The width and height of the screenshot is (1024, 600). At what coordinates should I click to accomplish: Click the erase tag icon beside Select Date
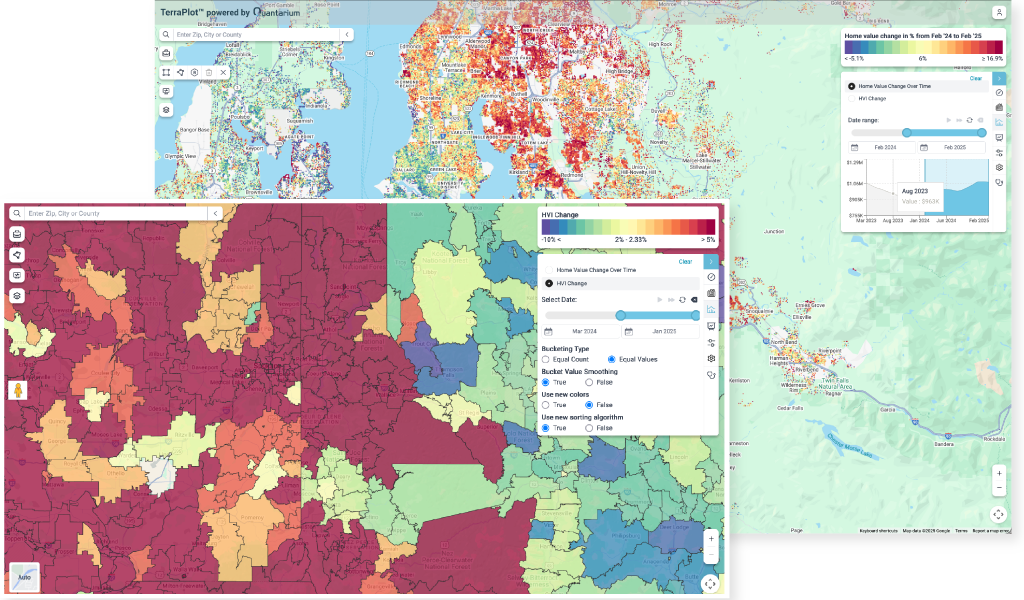click(694, 300)
